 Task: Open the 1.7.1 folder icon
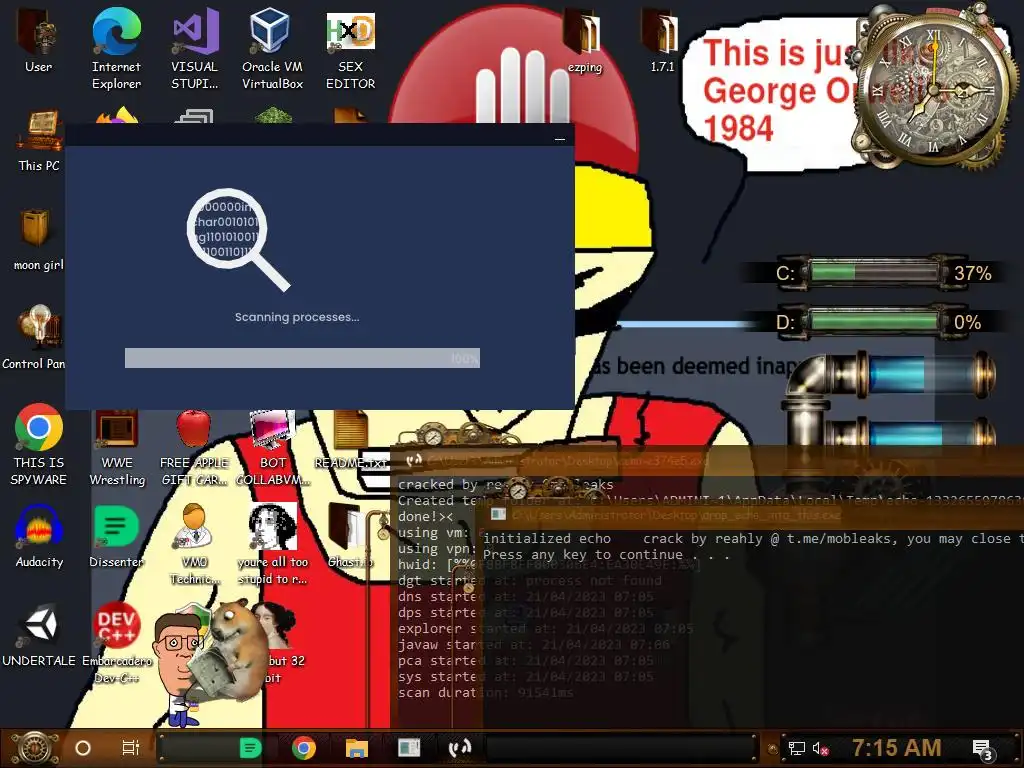pyautogui.click(x=662, y=39)
